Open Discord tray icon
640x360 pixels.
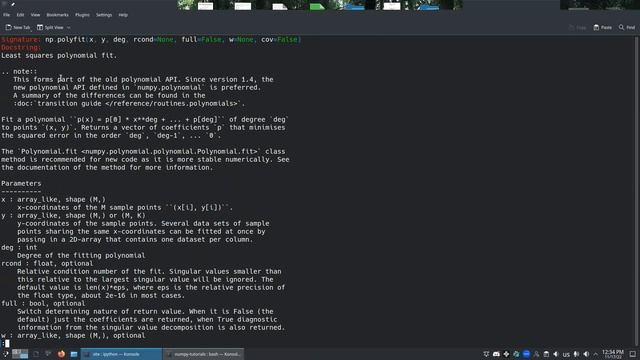(496, 354)
